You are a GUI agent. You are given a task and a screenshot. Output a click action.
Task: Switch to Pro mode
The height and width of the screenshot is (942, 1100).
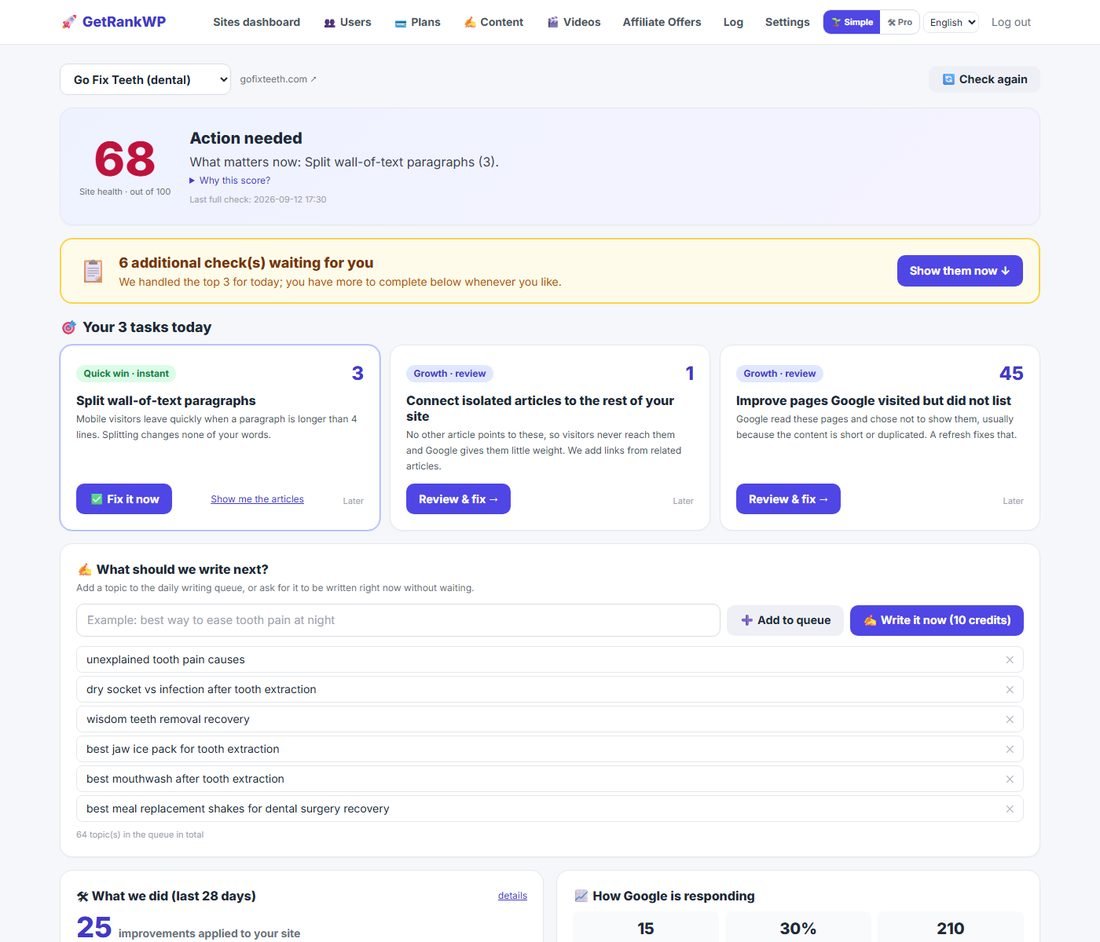click(899, 22)
